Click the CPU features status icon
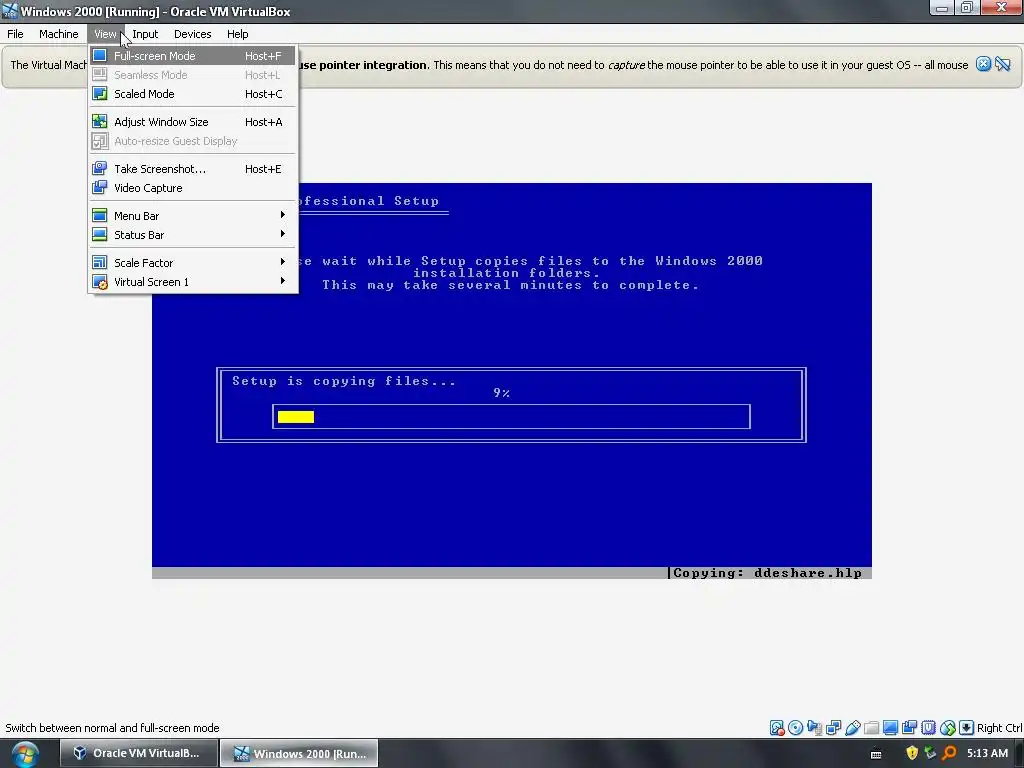 928,728
